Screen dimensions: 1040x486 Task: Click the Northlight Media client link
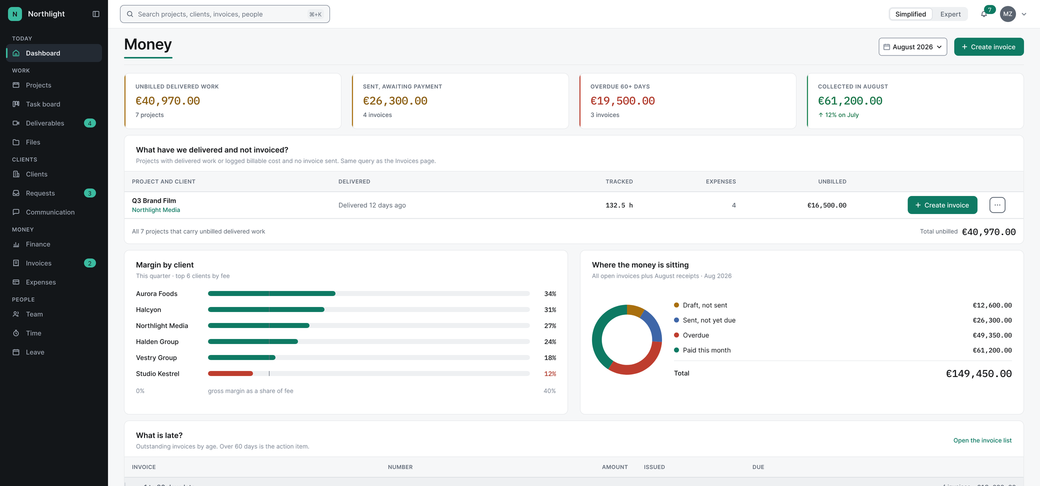coord(156,210)
